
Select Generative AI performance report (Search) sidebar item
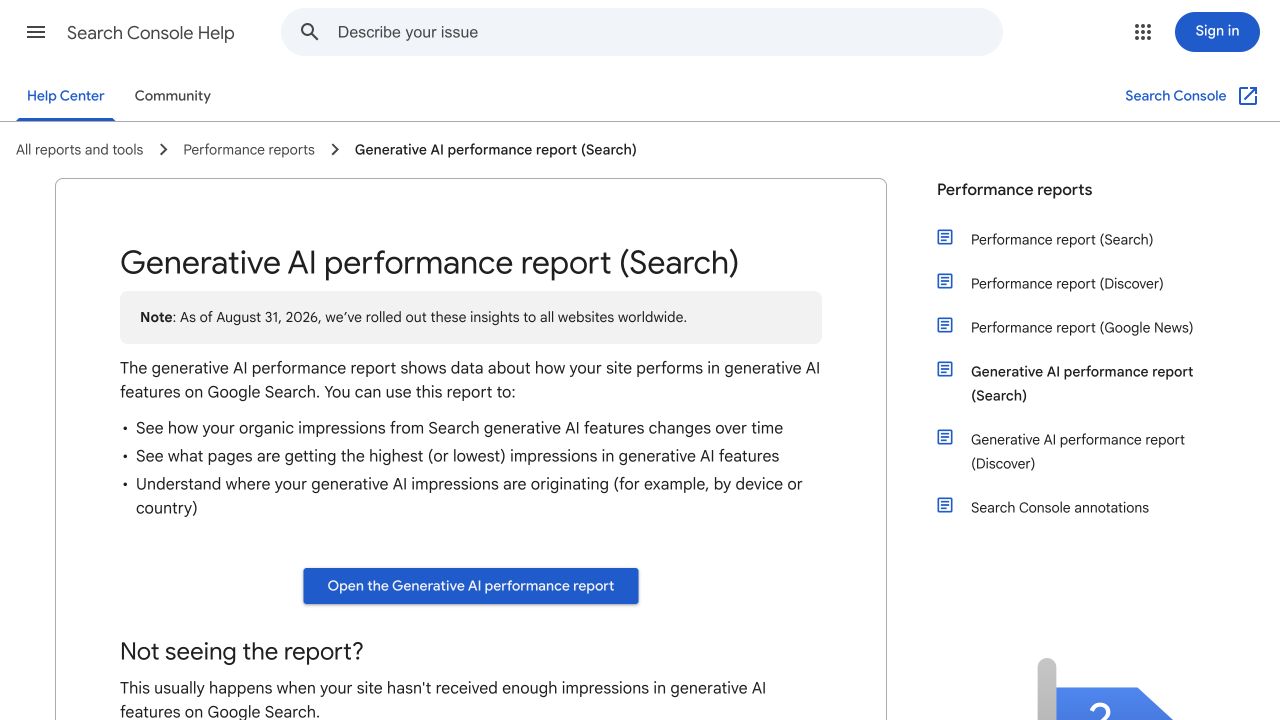[1082, 384]
